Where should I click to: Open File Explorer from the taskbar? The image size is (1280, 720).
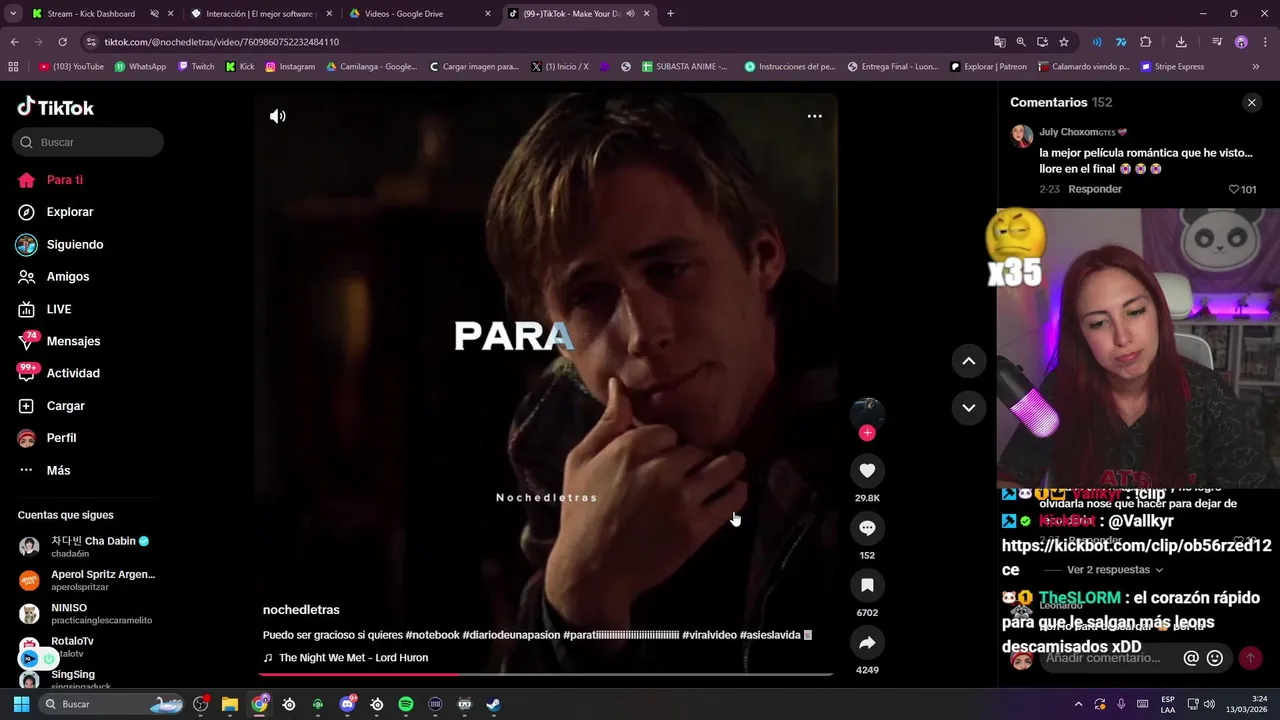[x=230, y=704]
